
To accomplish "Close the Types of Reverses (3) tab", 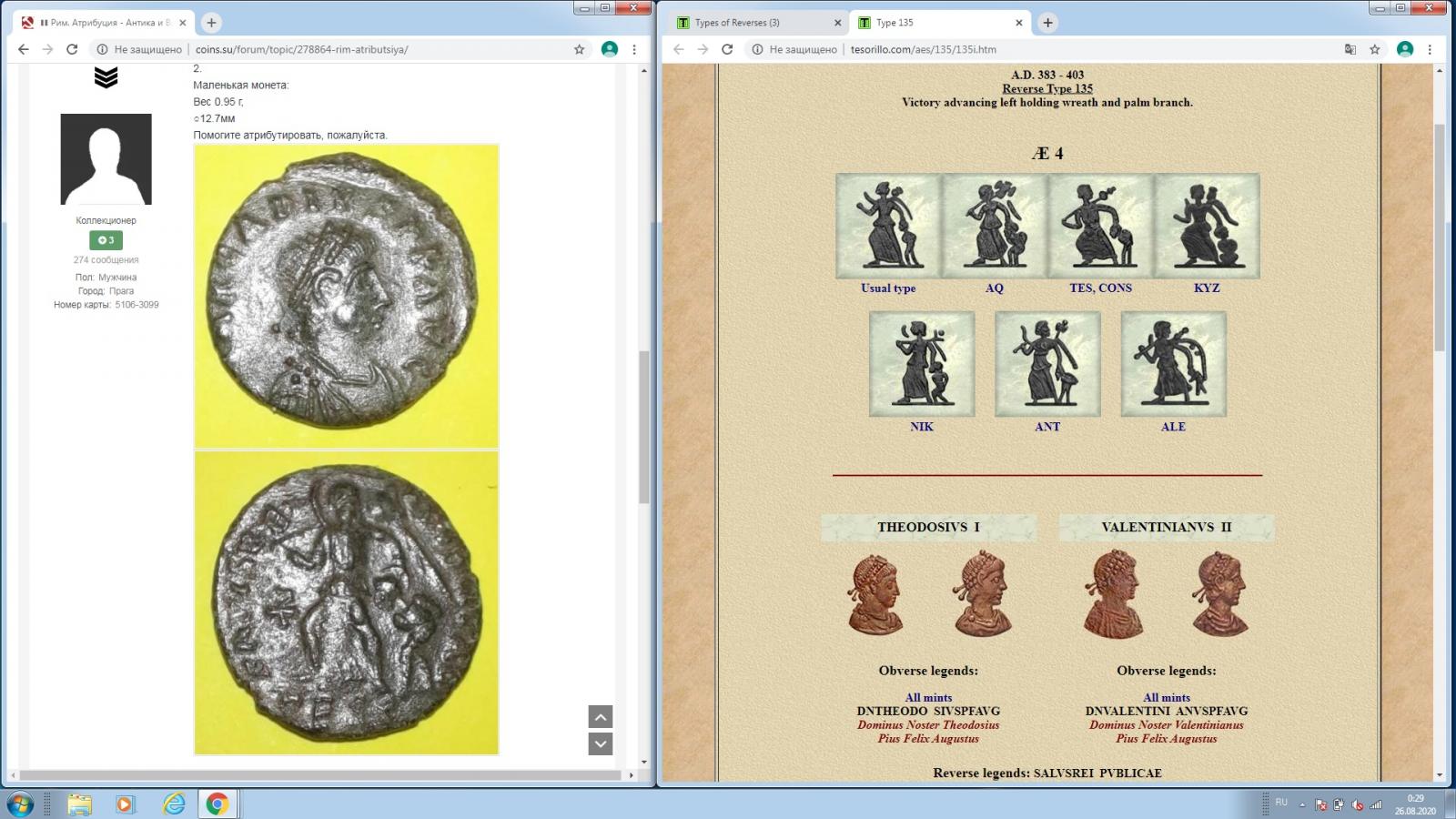I will pos(837,23).
